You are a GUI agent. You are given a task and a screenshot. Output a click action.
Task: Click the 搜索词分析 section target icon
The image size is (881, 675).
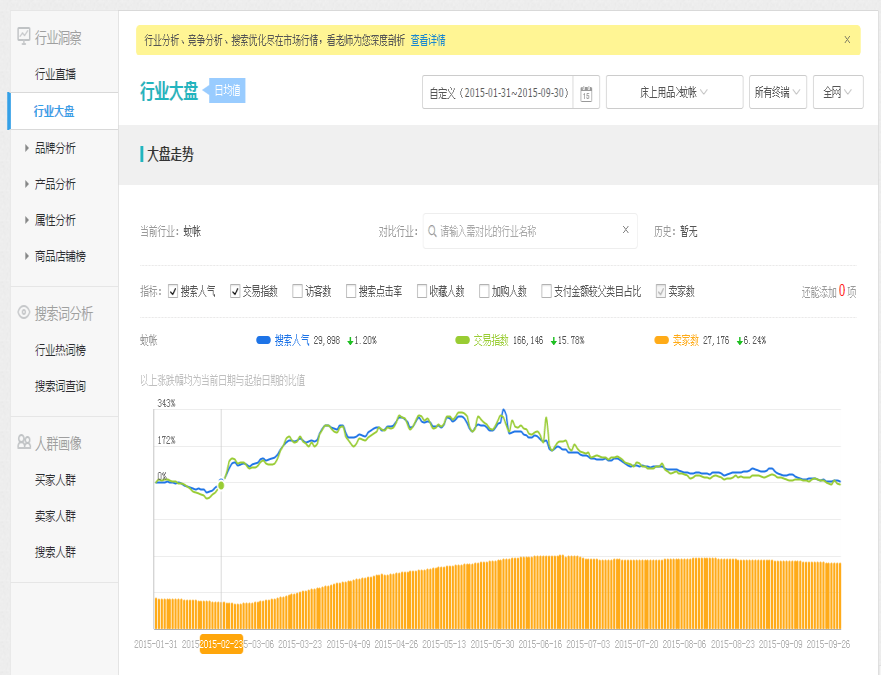23,313
